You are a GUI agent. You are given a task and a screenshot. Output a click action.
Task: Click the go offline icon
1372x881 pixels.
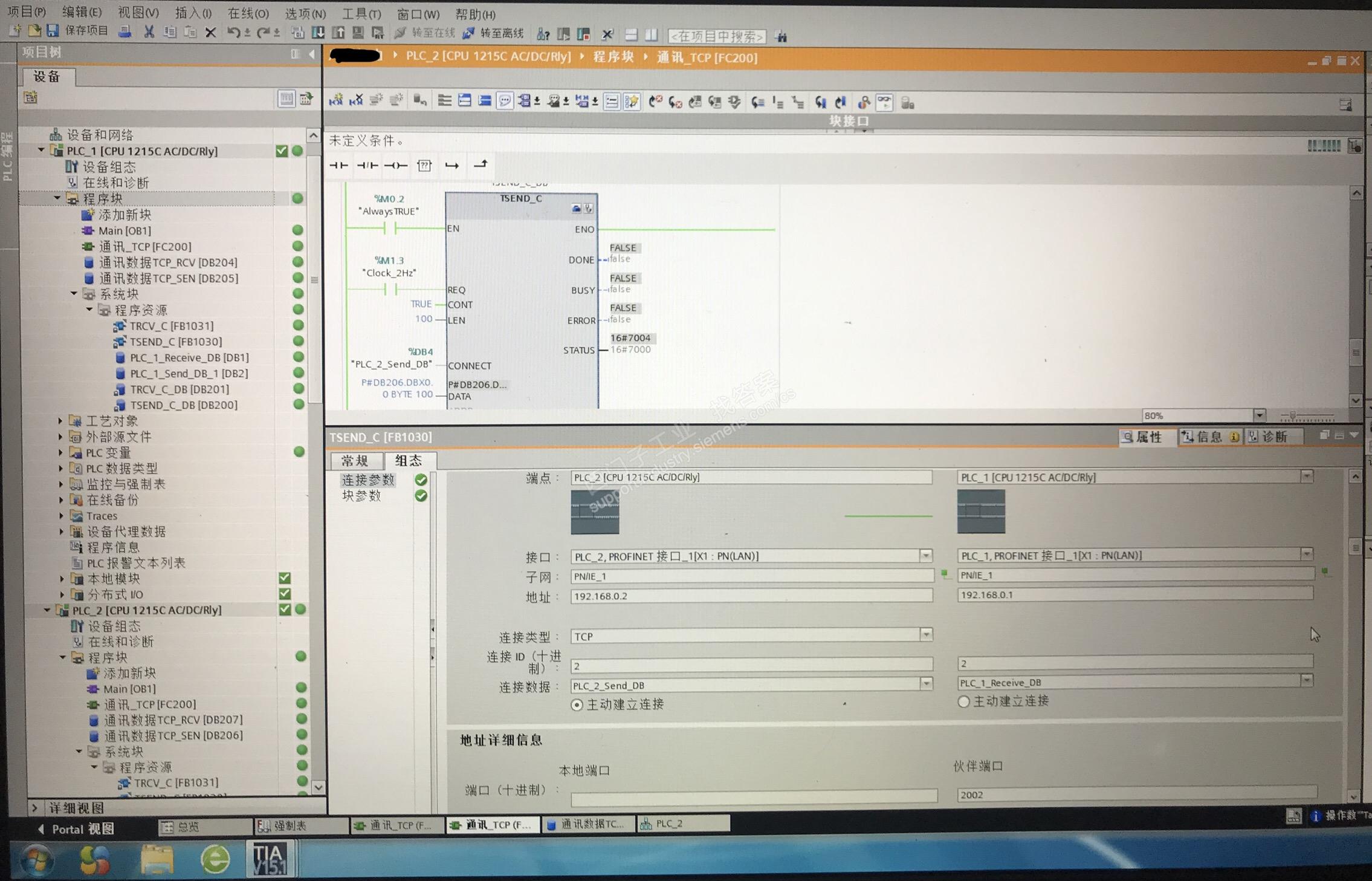(469, 33)
